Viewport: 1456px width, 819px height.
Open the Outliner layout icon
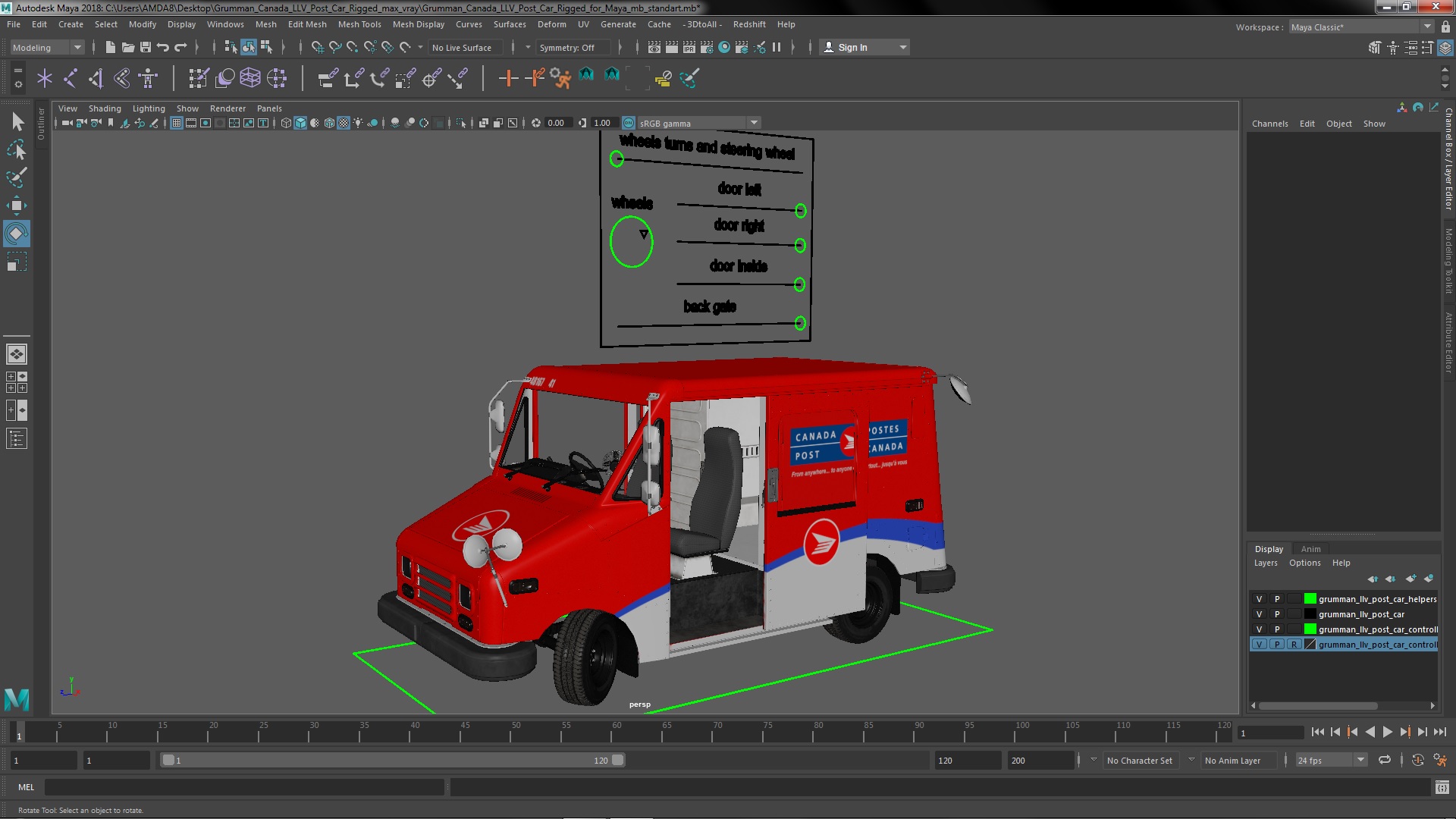click(17, 438)
